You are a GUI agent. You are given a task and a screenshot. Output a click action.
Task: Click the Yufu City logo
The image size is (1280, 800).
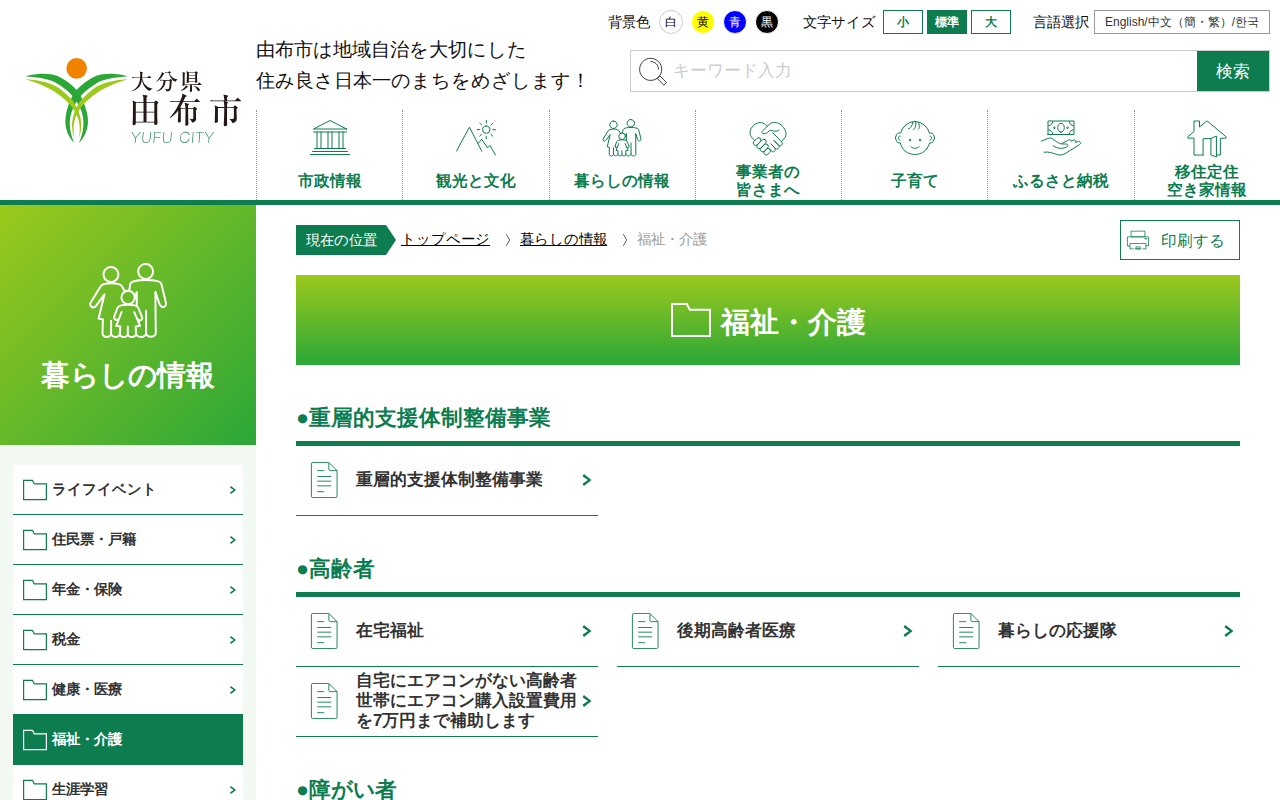[x=133, y=101]
